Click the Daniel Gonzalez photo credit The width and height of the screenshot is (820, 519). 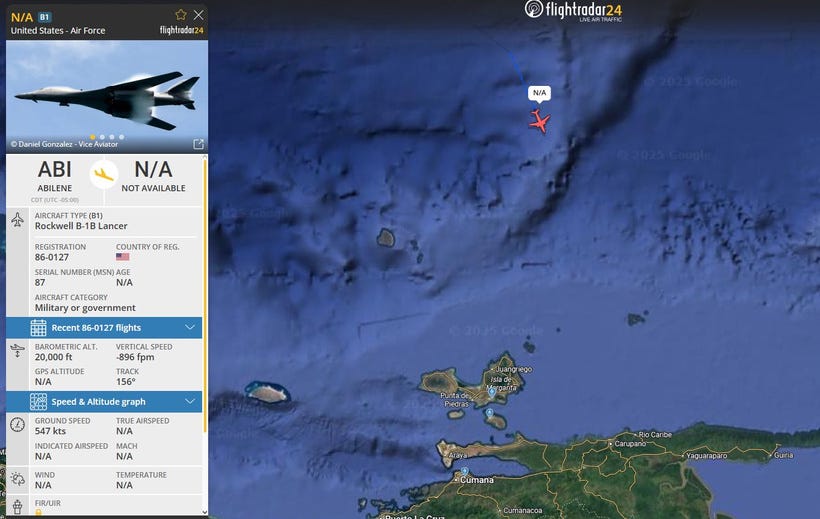(64, 144)
